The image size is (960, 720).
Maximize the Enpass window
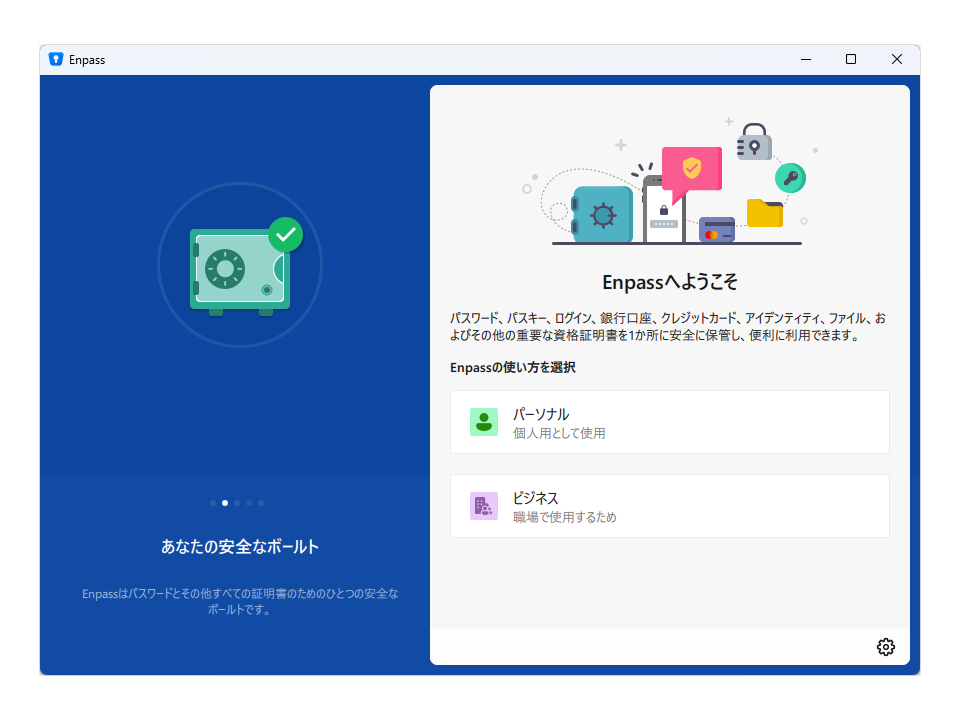coord(850,59)
